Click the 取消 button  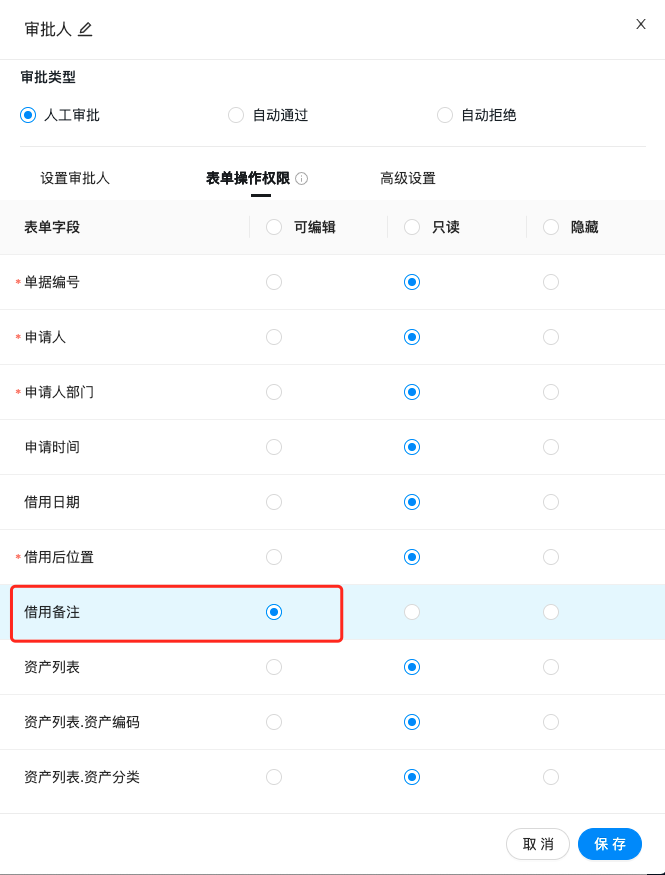[x=538, y=844]
